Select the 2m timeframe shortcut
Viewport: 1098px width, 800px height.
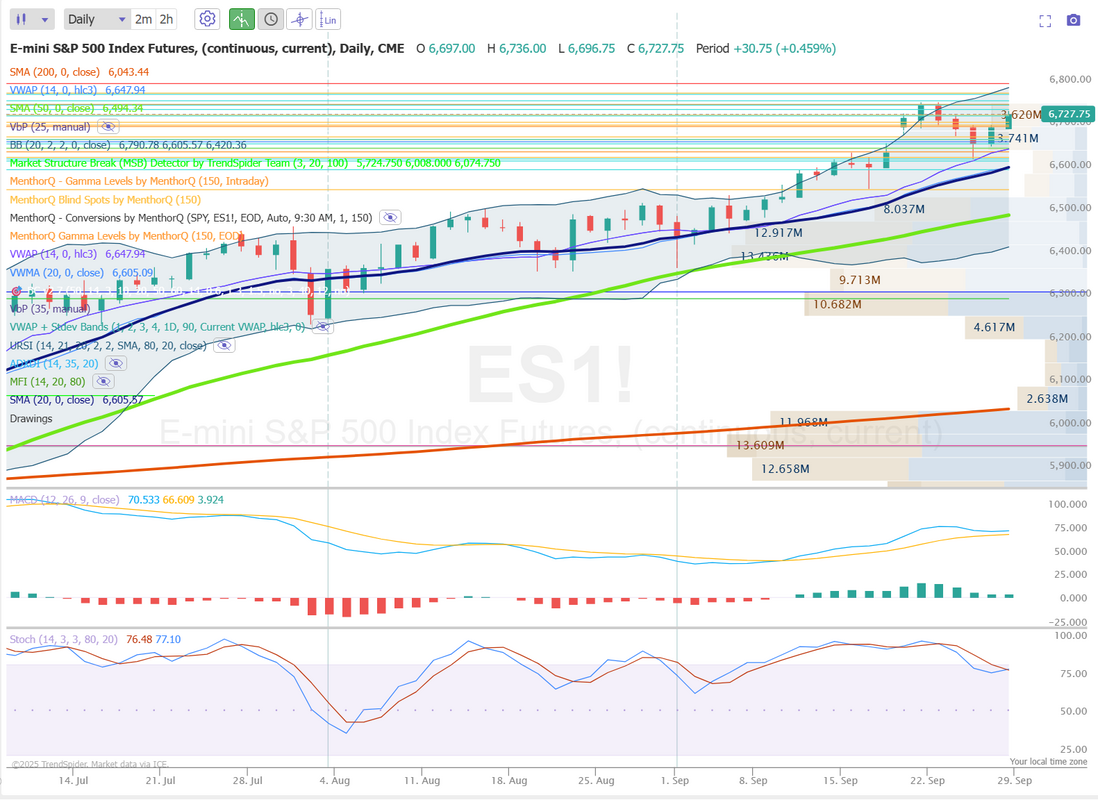click(x=144, y=19)
